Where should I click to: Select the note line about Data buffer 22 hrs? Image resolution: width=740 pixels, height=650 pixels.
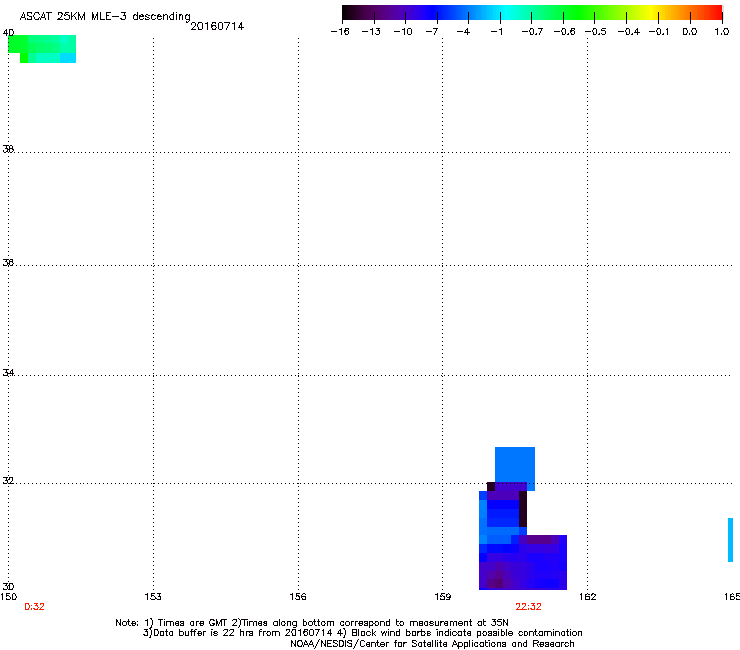click(x=362, y=633)
